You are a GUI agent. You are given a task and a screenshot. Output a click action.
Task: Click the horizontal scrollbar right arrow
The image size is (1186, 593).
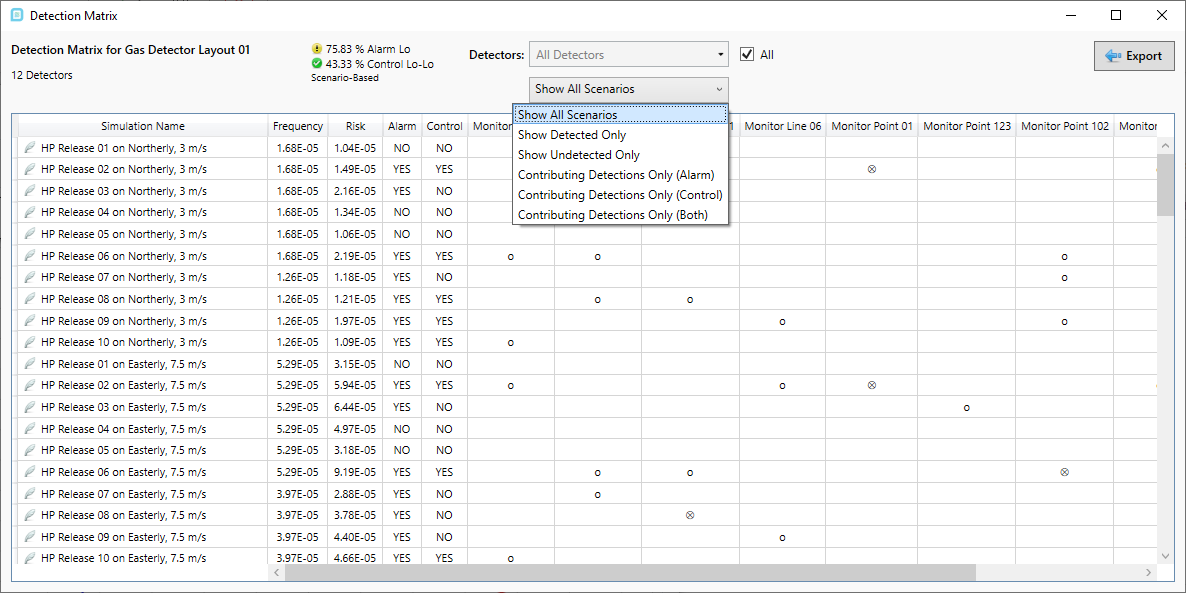(x=1150, y=573)
